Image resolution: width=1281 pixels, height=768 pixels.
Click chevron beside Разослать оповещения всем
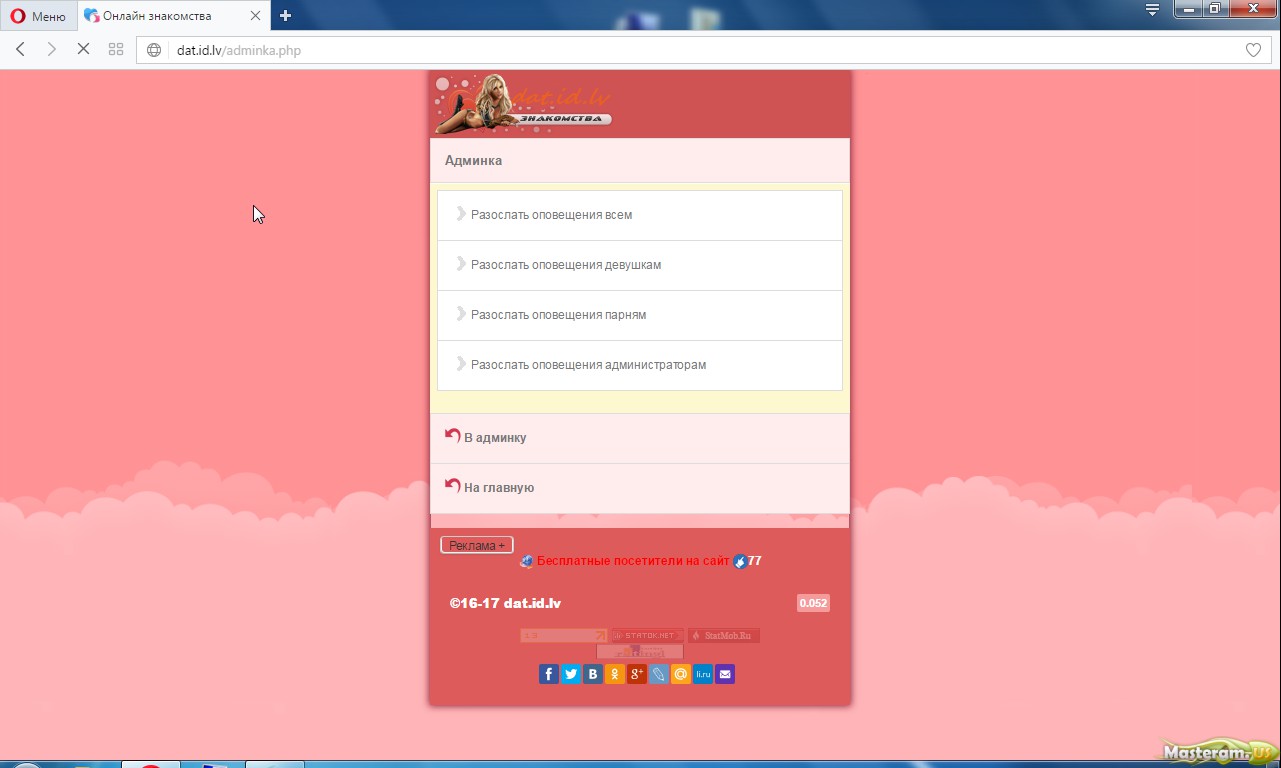click(461, 214)
